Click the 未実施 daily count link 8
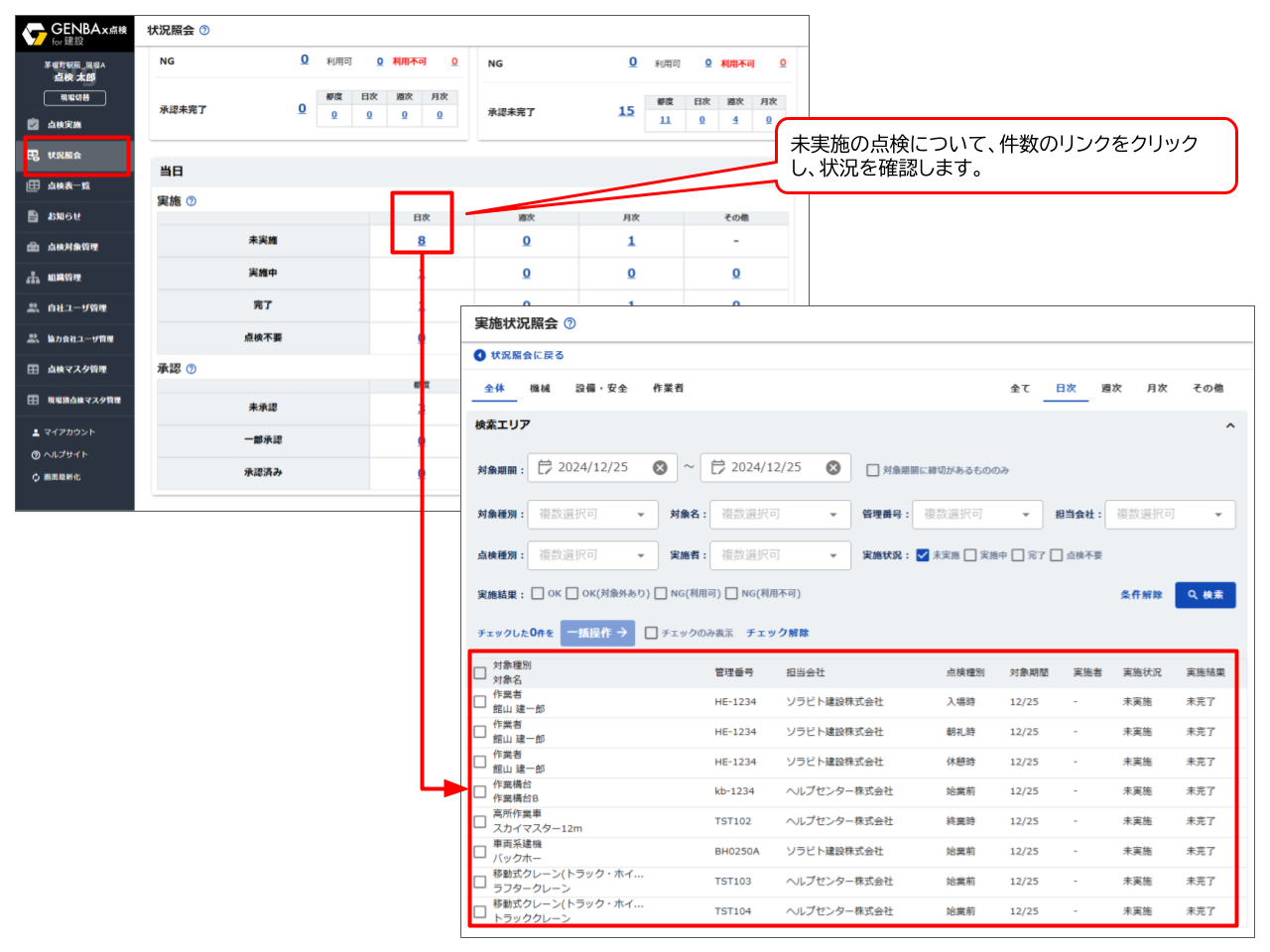This screenshot has height=952, width=1270. (422, 241)
